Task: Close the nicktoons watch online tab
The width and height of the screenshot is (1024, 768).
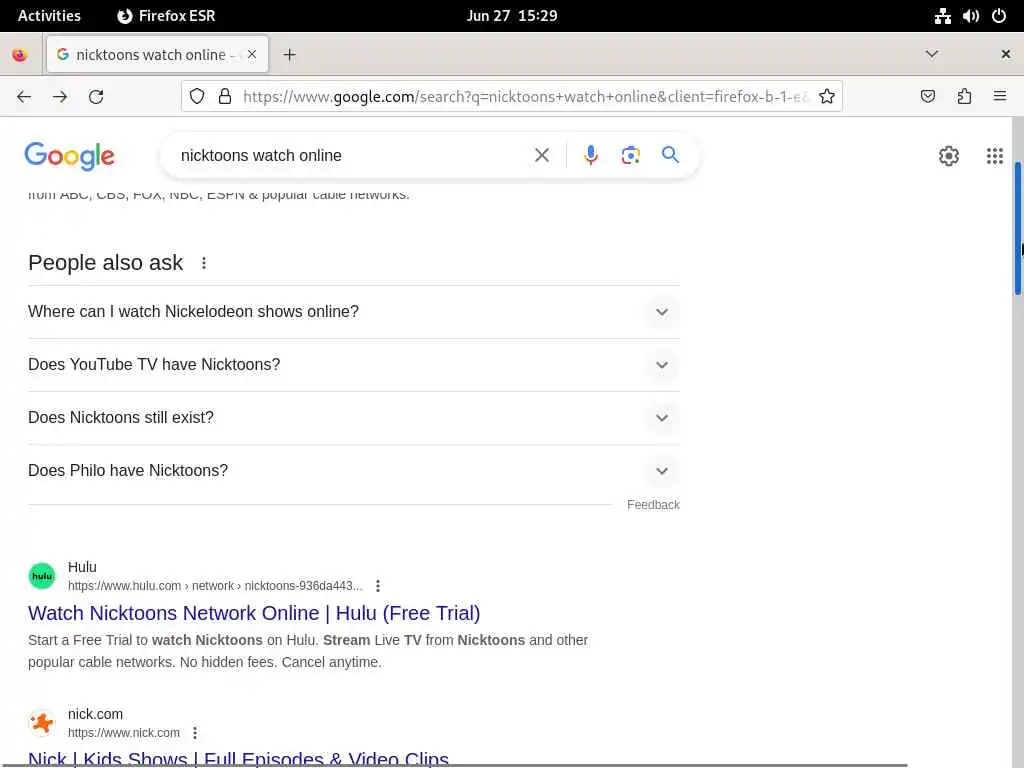Action: [252, 54]
